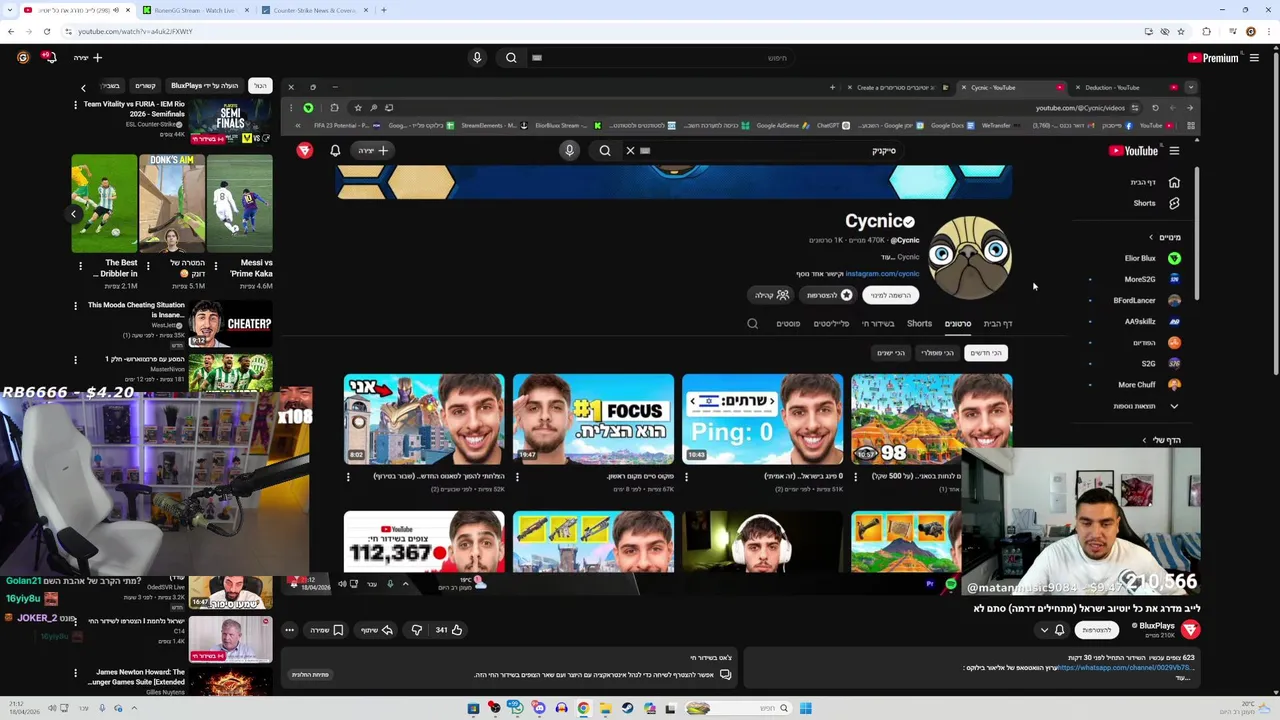Start voice search with the microphone icon
This screenshot has height=720, width=1280.
pos(477,57)
